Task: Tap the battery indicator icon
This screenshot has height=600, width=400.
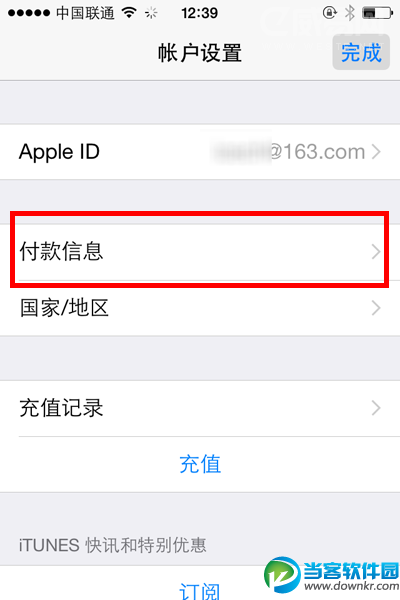Action: coord(377,13)
